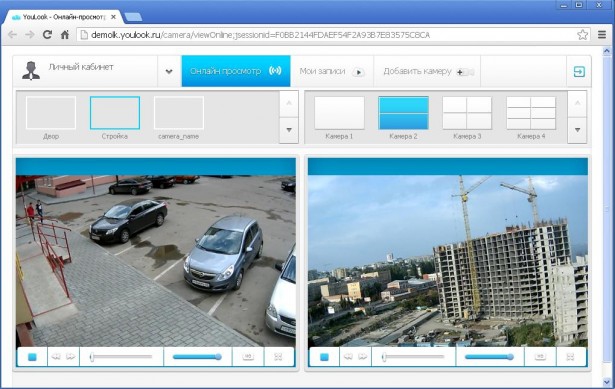The height and width of the screenshot is (389, 615).
Task: Click the browser forward button
Action: pos(30,35)
